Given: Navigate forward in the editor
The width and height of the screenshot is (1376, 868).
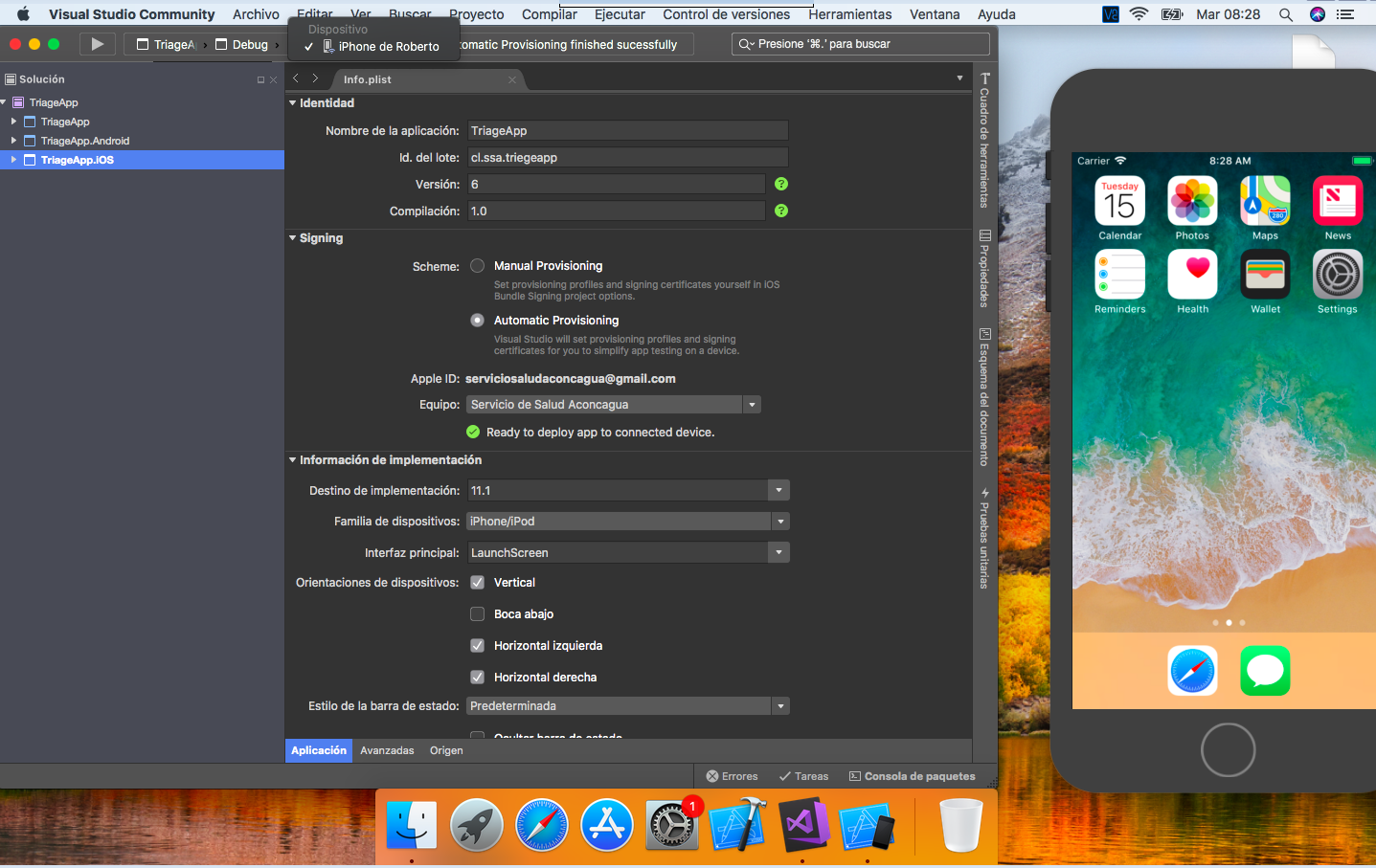Looking at the screenshot, I should [x=315, y=78].
